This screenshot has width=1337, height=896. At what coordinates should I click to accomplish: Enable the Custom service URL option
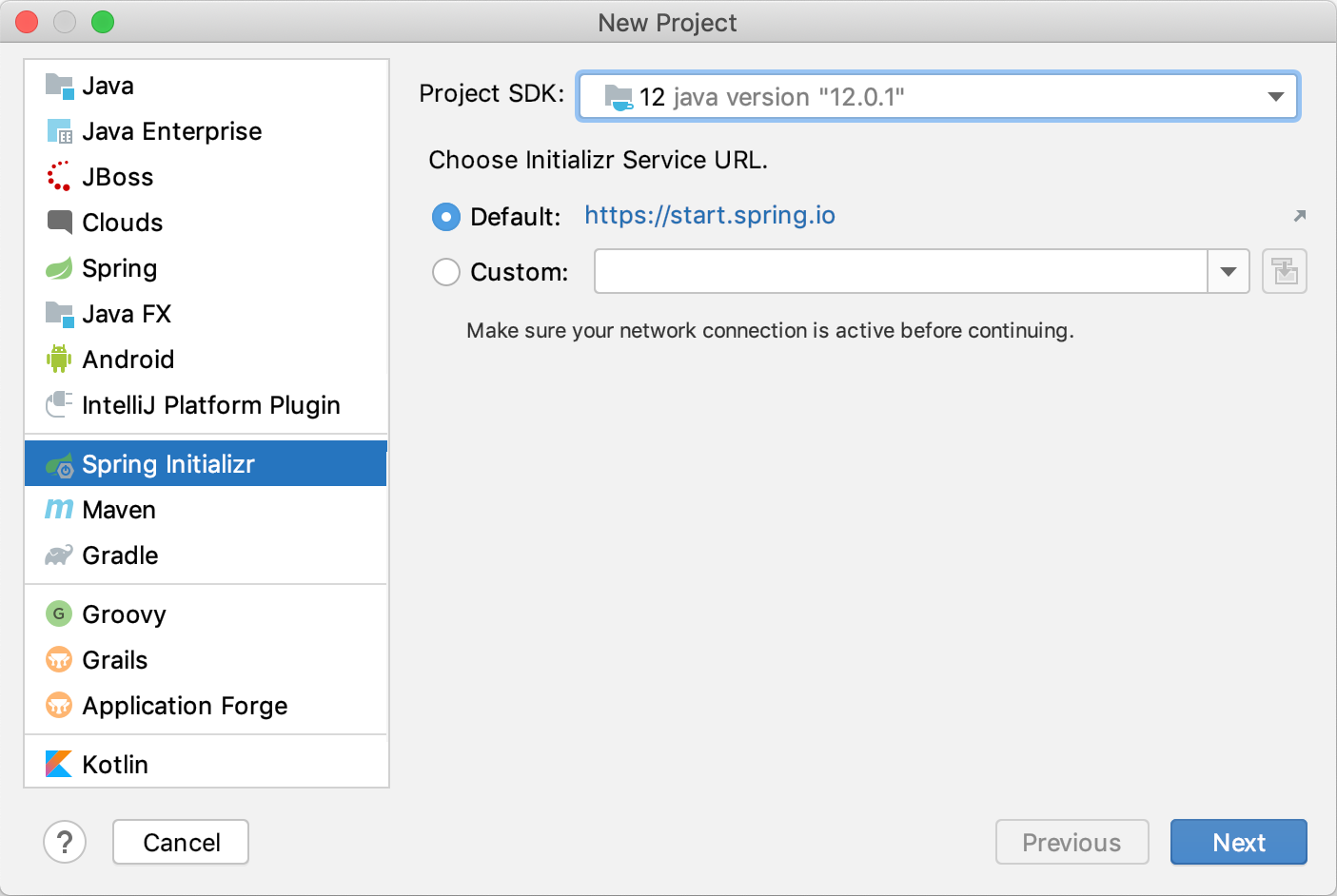(445, 272)
